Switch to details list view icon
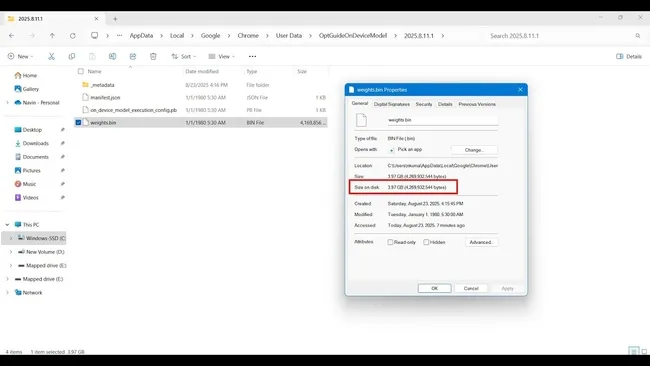The width and height of the screenshot is (650, 366). pyautogui.click(x=633, y=351)
